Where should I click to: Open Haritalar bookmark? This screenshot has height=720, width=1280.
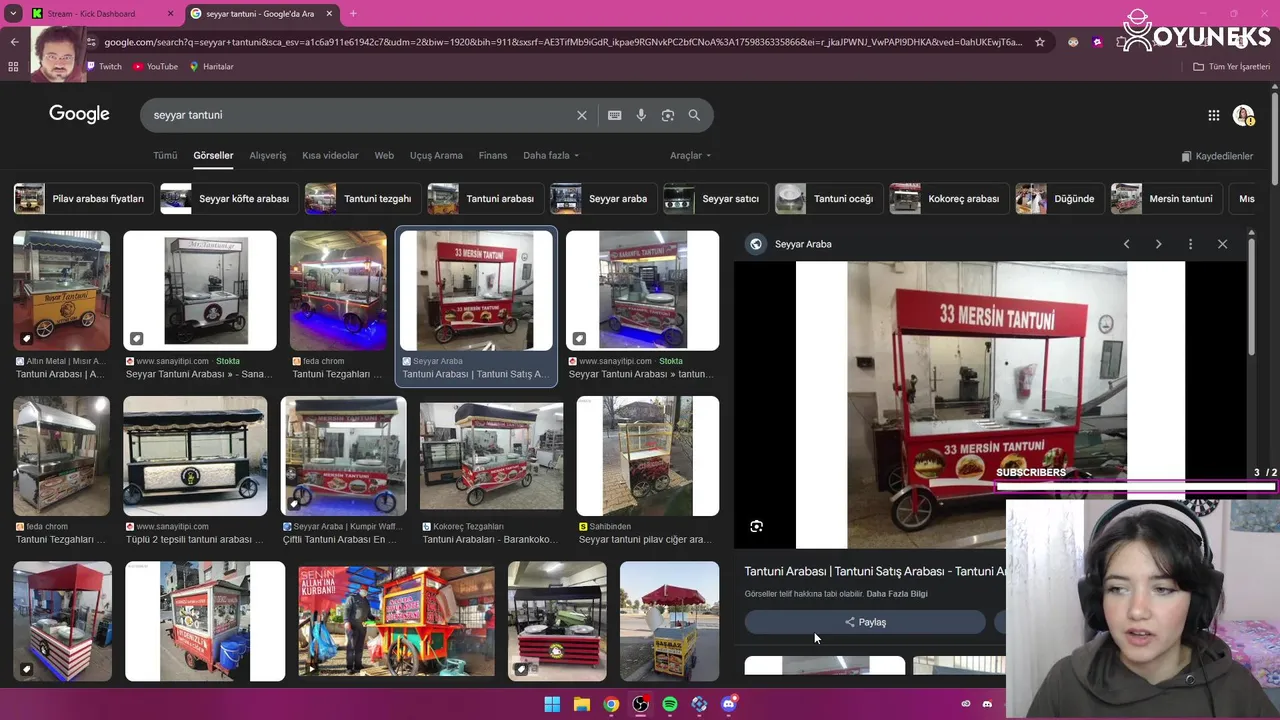(211, 67)
